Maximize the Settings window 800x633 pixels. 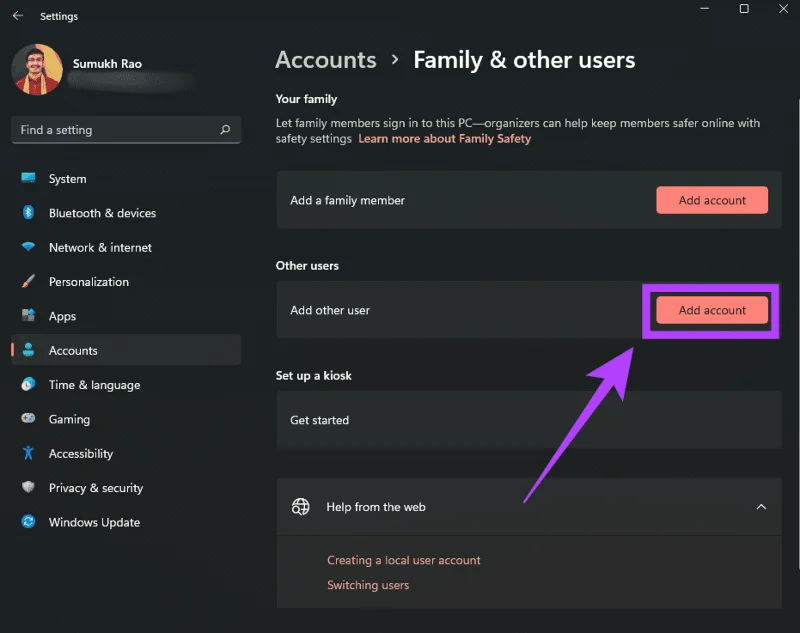point(744,9)
